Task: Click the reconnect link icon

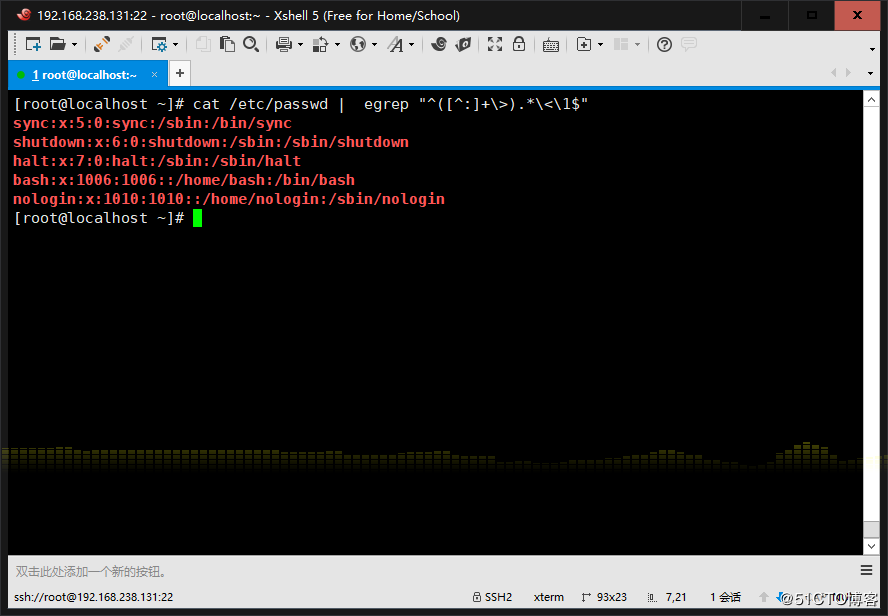Action: (101, 44)
